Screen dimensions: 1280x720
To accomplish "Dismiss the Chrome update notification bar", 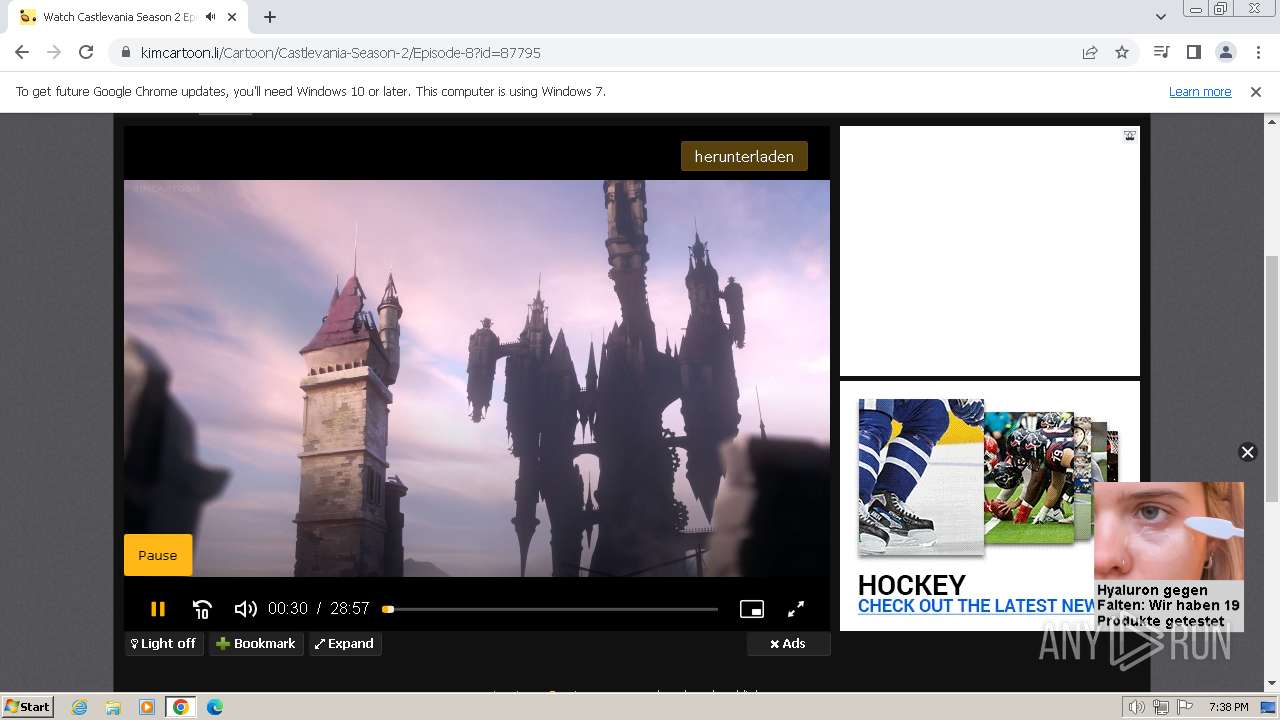I will click(1256, 91).
